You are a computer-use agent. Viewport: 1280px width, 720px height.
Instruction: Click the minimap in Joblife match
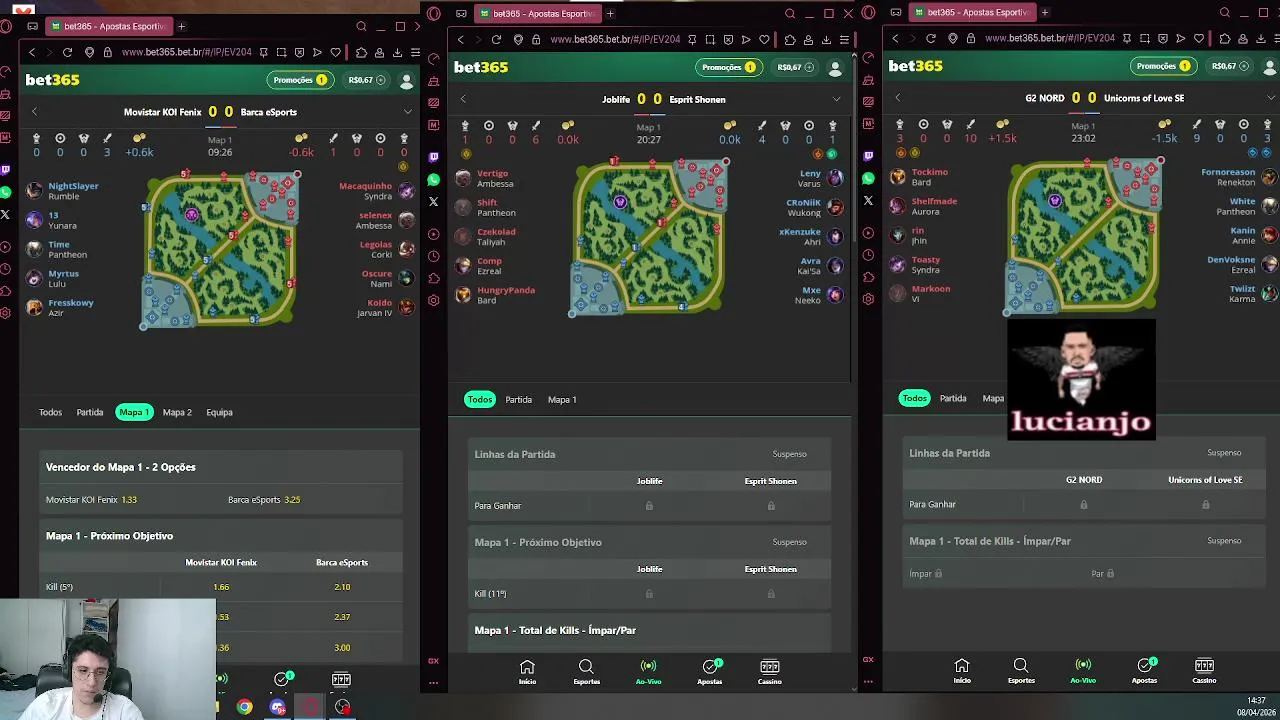point(650,236)
